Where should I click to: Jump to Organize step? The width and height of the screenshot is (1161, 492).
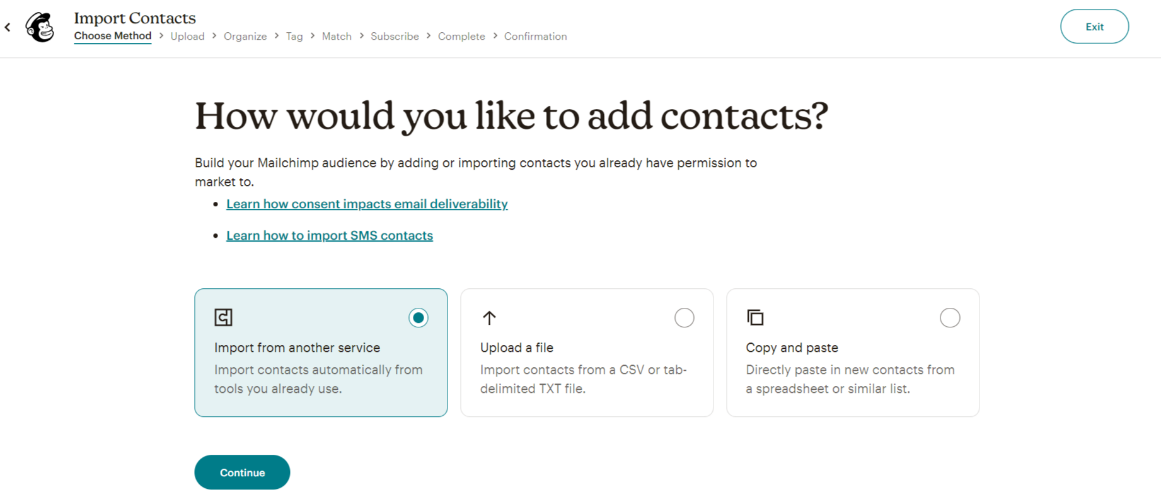(245, 36)
